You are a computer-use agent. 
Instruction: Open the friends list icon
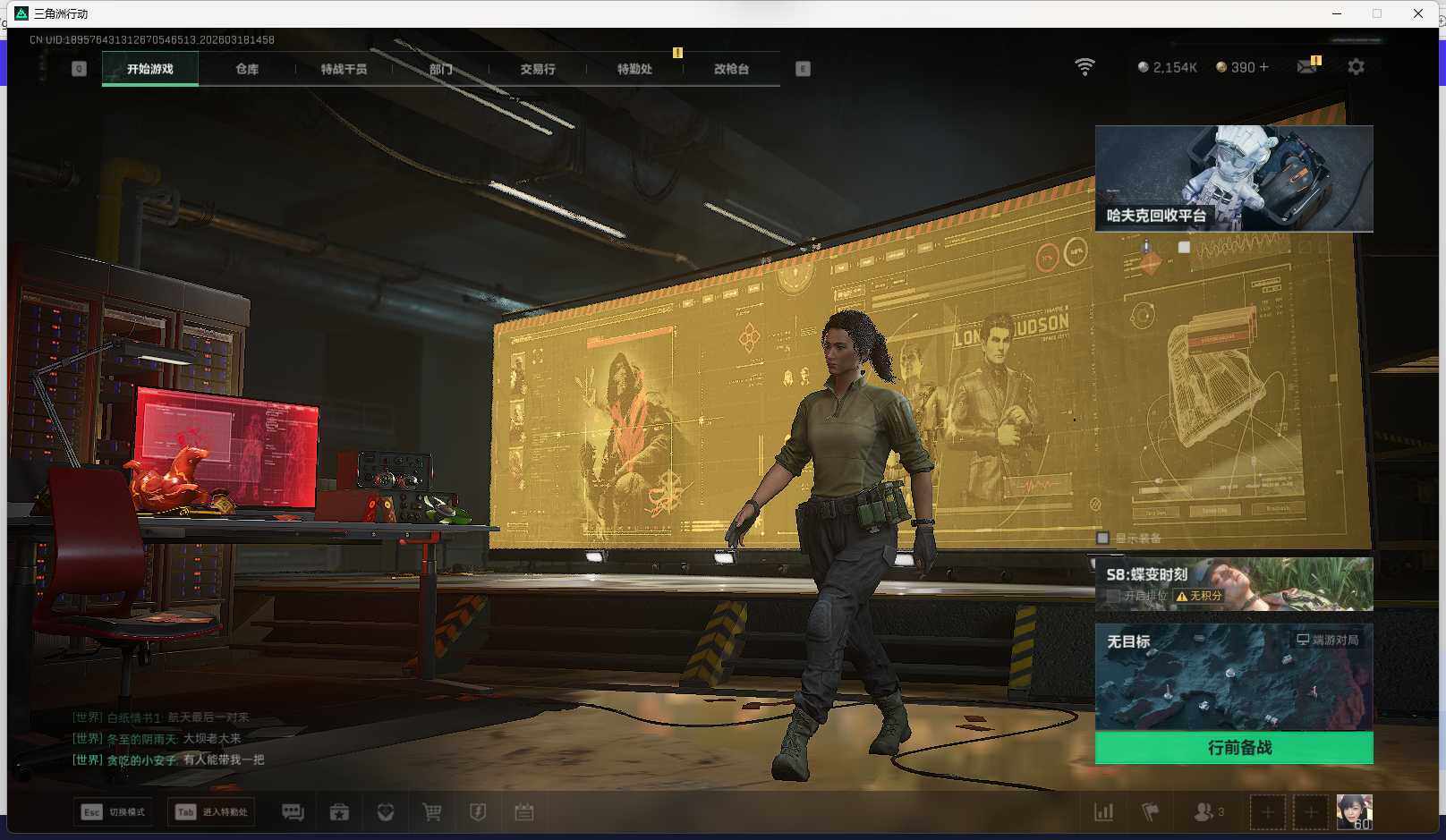click(x=1209, y=812)
